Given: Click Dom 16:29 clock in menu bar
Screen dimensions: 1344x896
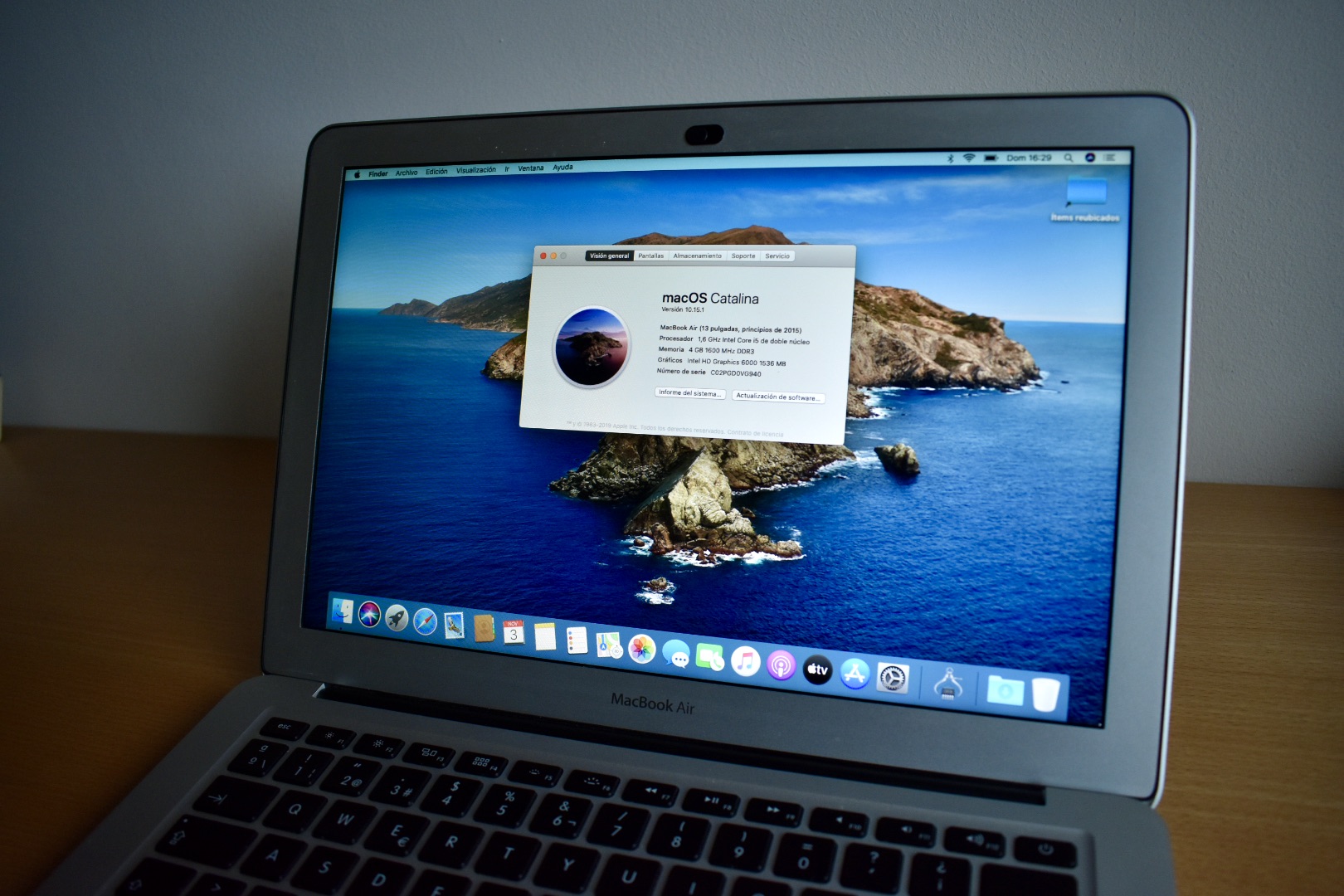Looking at the screenshot, I should 1029,158.
